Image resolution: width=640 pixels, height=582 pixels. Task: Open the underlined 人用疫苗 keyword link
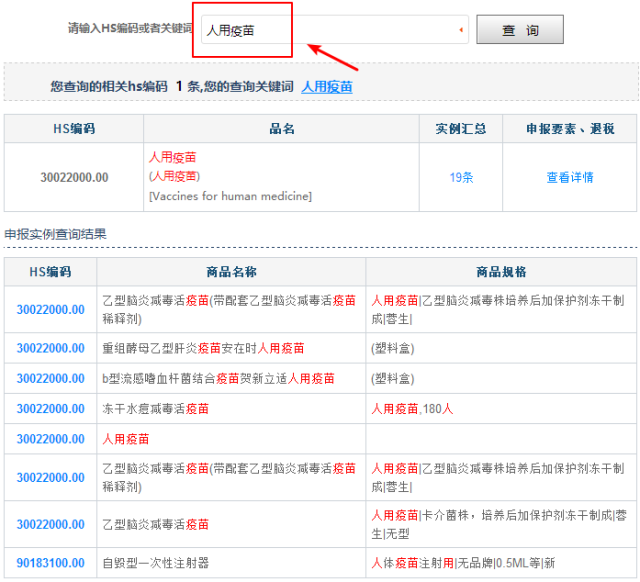(327, 87)
